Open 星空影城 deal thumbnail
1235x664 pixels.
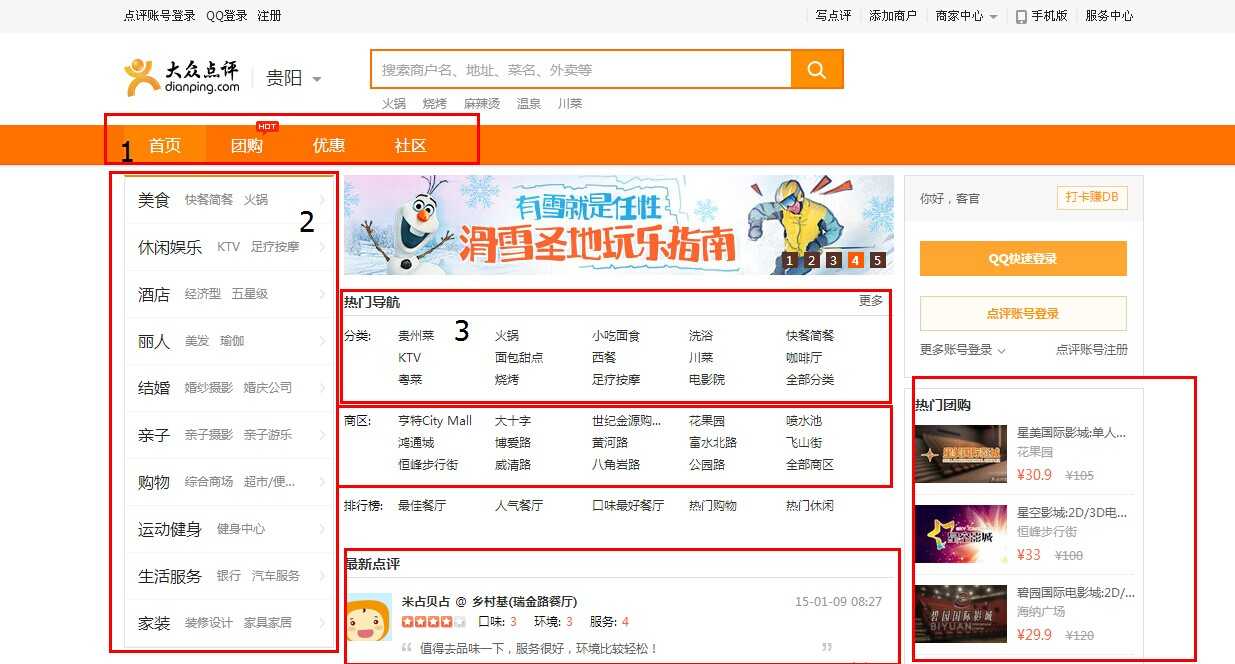tap(961, 533)
